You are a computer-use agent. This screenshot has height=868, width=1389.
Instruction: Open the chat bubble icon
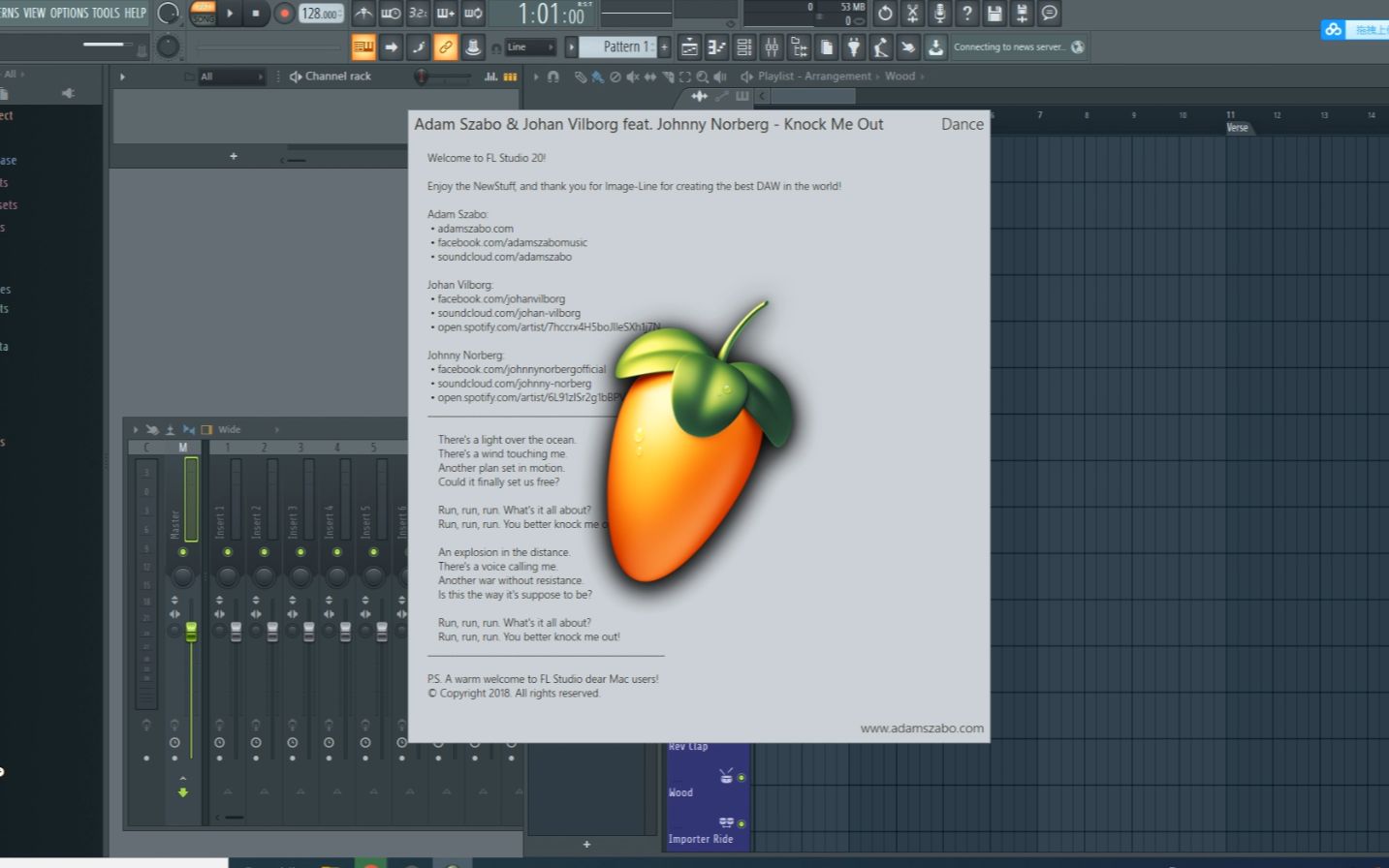(x=1049, y=14)
